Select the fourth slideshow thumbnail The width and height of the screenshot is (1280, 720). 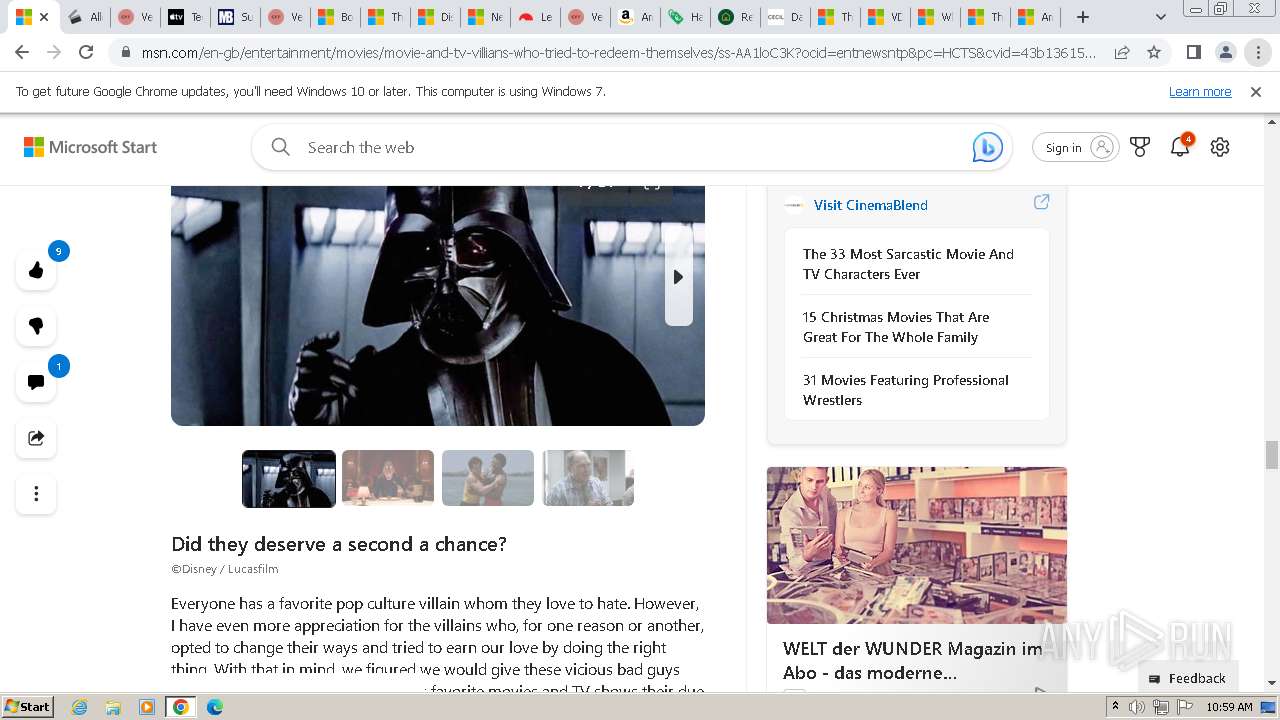click(x=588, y=478)
